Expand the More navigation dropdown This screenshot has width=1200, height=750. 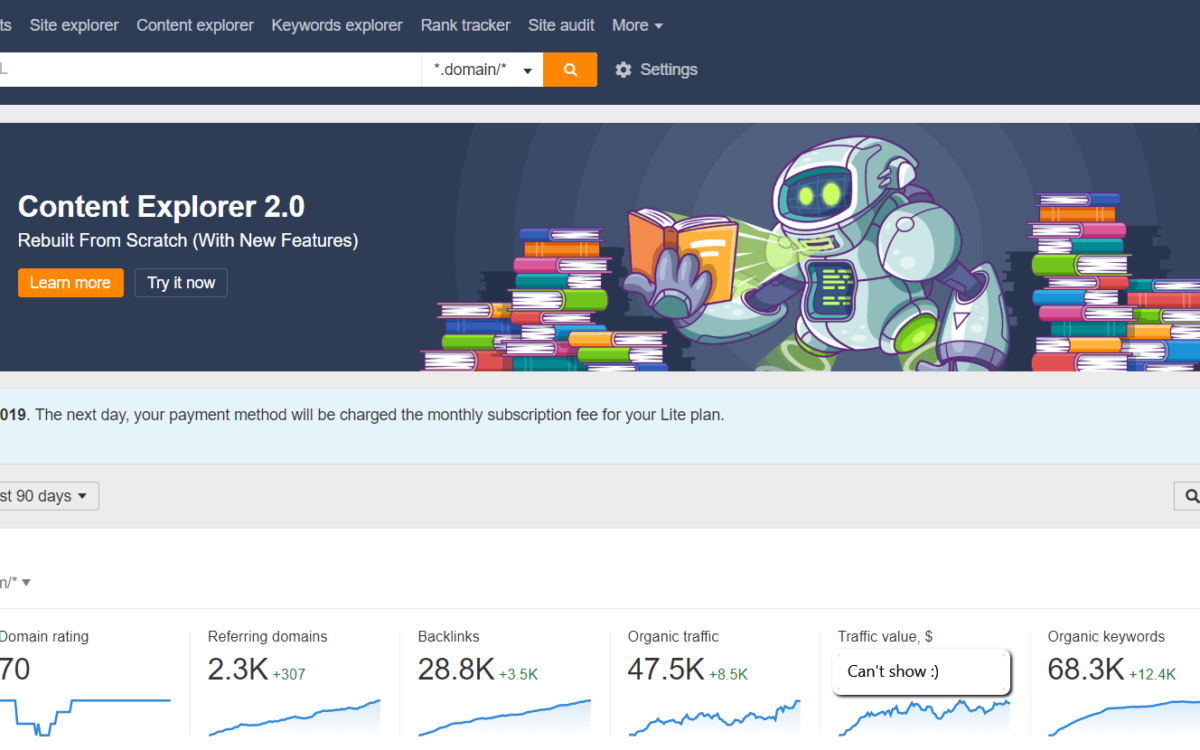[x=637, y=25]
